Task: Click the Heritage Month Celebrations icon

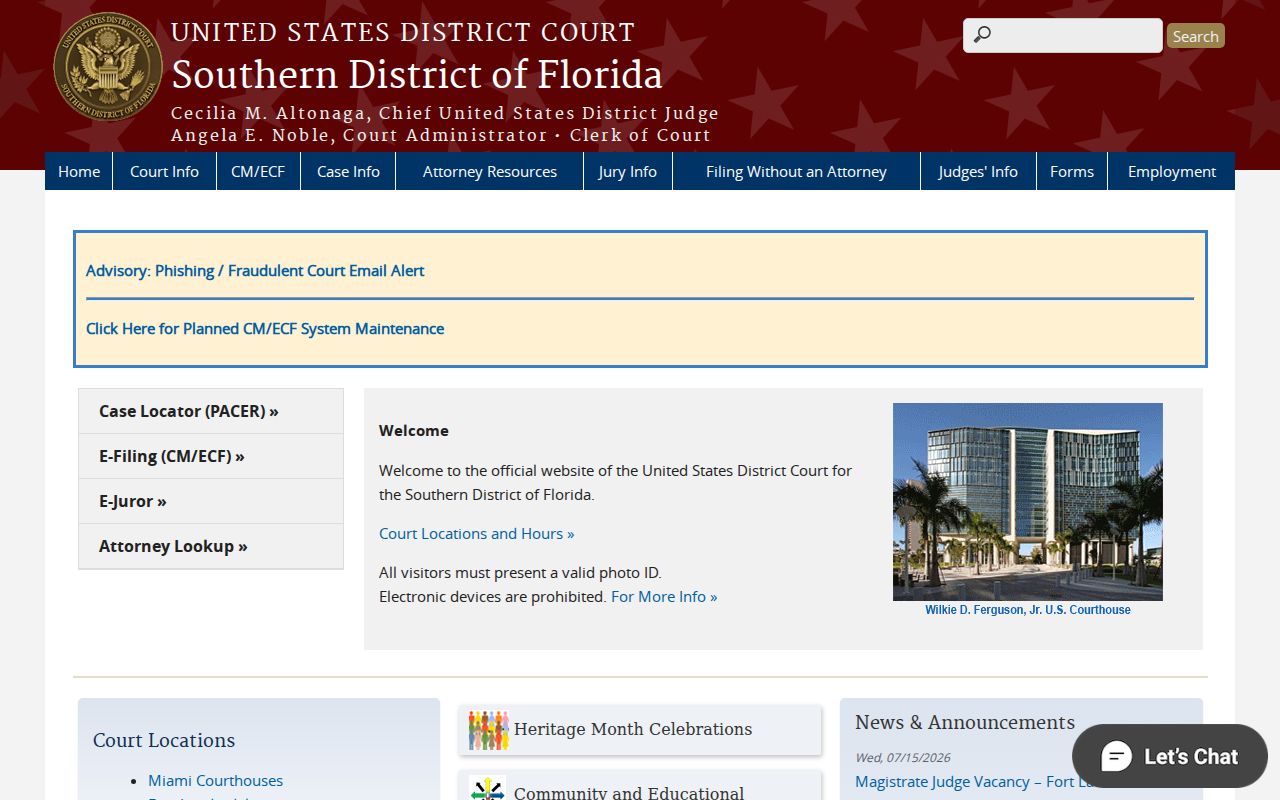Action: tap(488, 730)
